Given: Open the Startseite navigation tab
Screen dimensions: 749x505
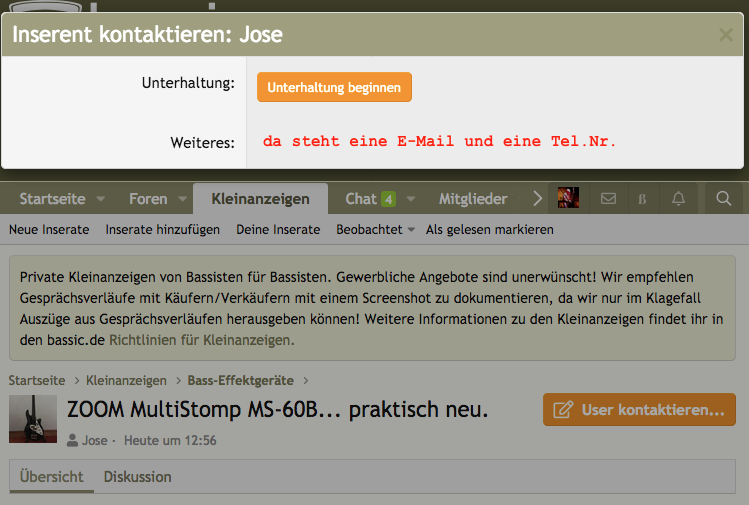Looking at the screenshot, I should (52, 199).
